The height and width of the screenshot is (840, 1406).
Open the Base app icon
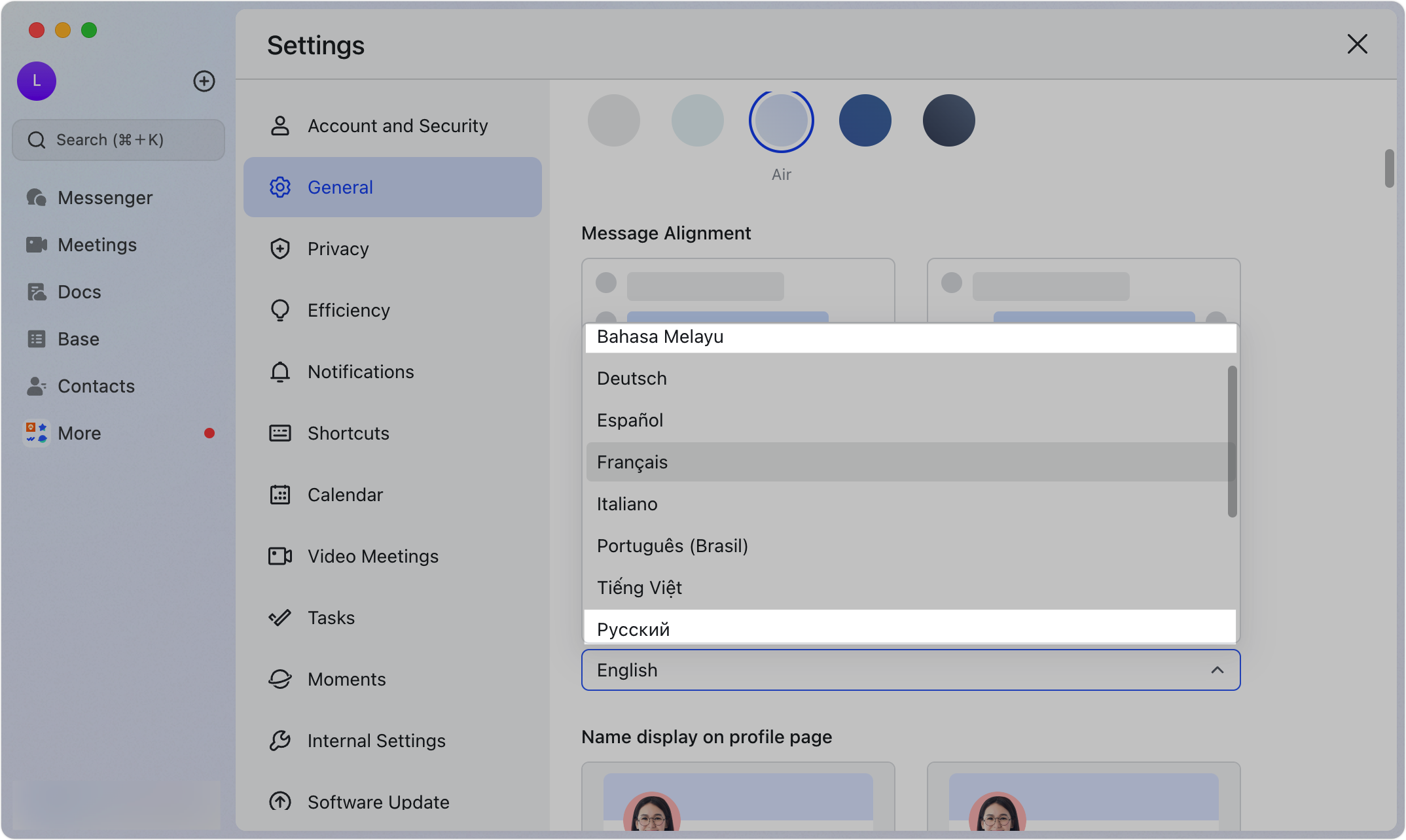[x=37, y=339]
